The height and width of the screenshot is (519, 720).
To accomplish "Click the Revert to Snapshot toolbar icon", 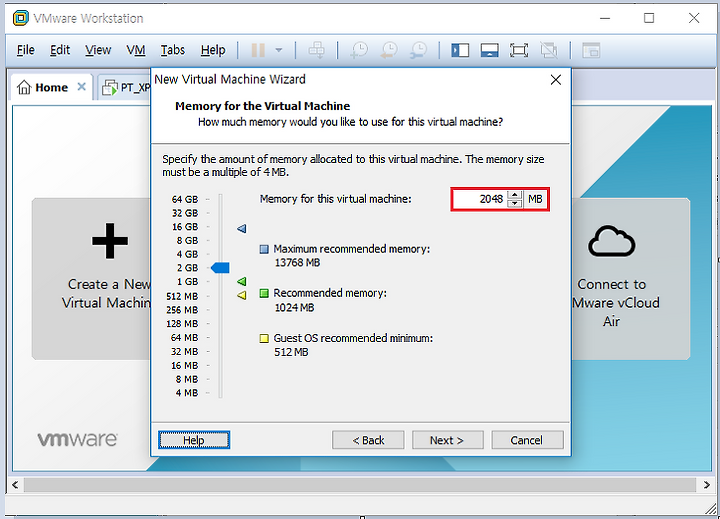I will tap(389, 50).
